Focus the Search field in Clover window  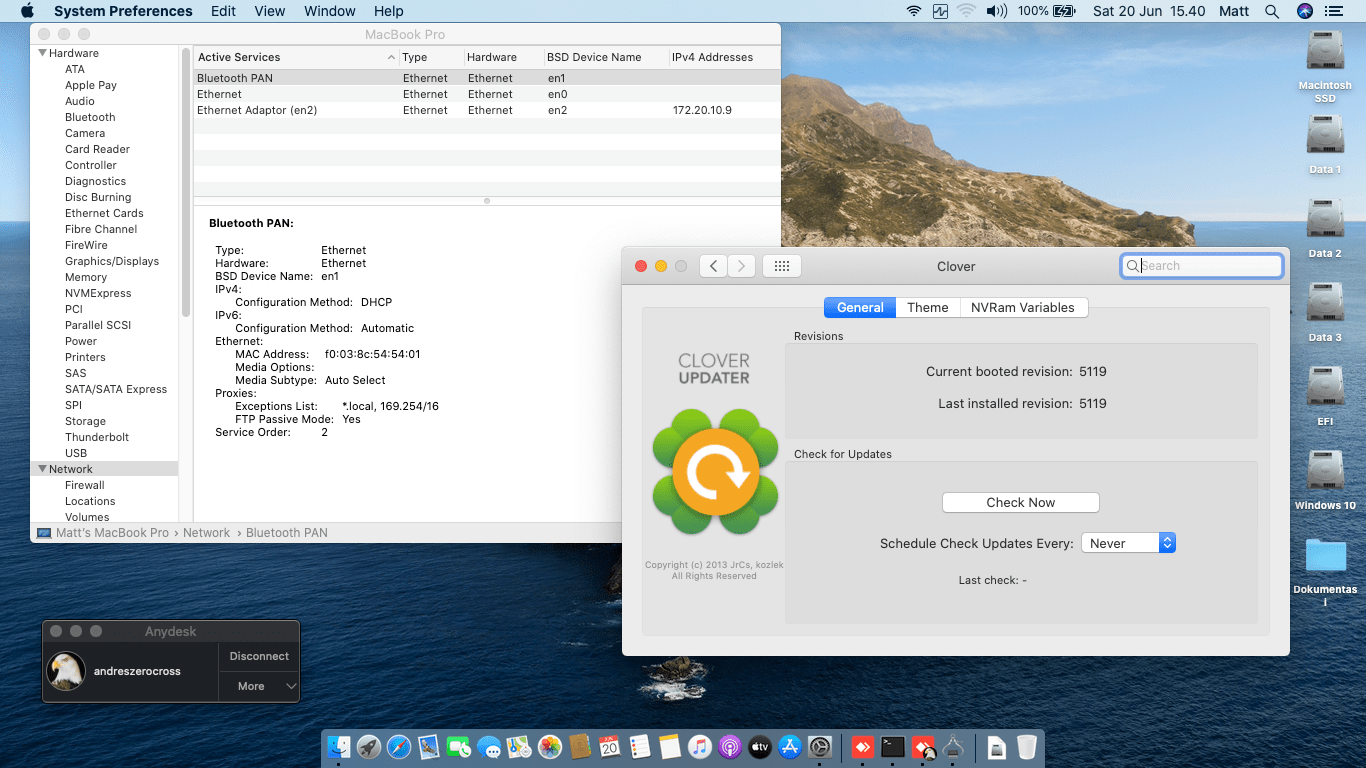[1202, 266]
